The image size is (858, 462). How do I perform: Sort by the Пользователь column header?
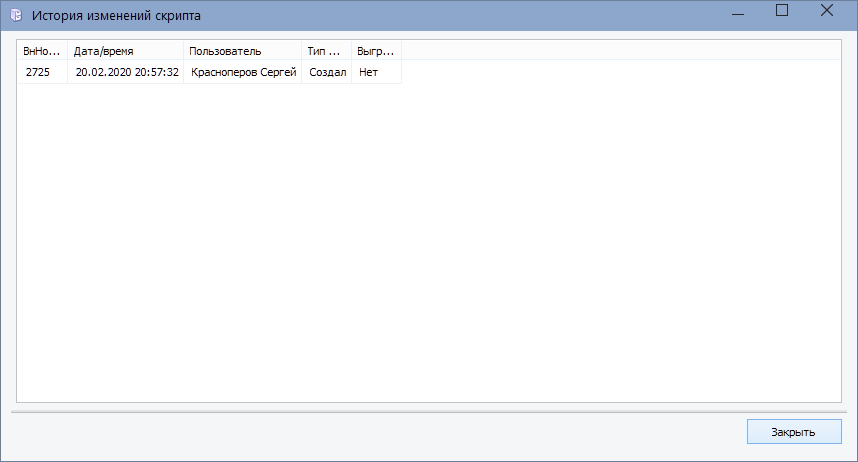[x=242, y=50]
